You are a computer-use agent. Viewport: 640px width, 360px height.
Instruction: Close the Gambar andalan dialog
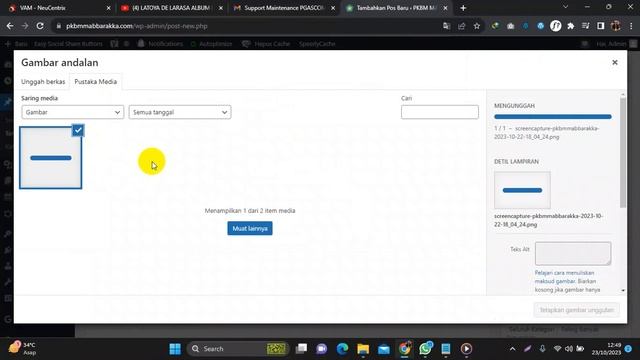click(x=615, y=62)
